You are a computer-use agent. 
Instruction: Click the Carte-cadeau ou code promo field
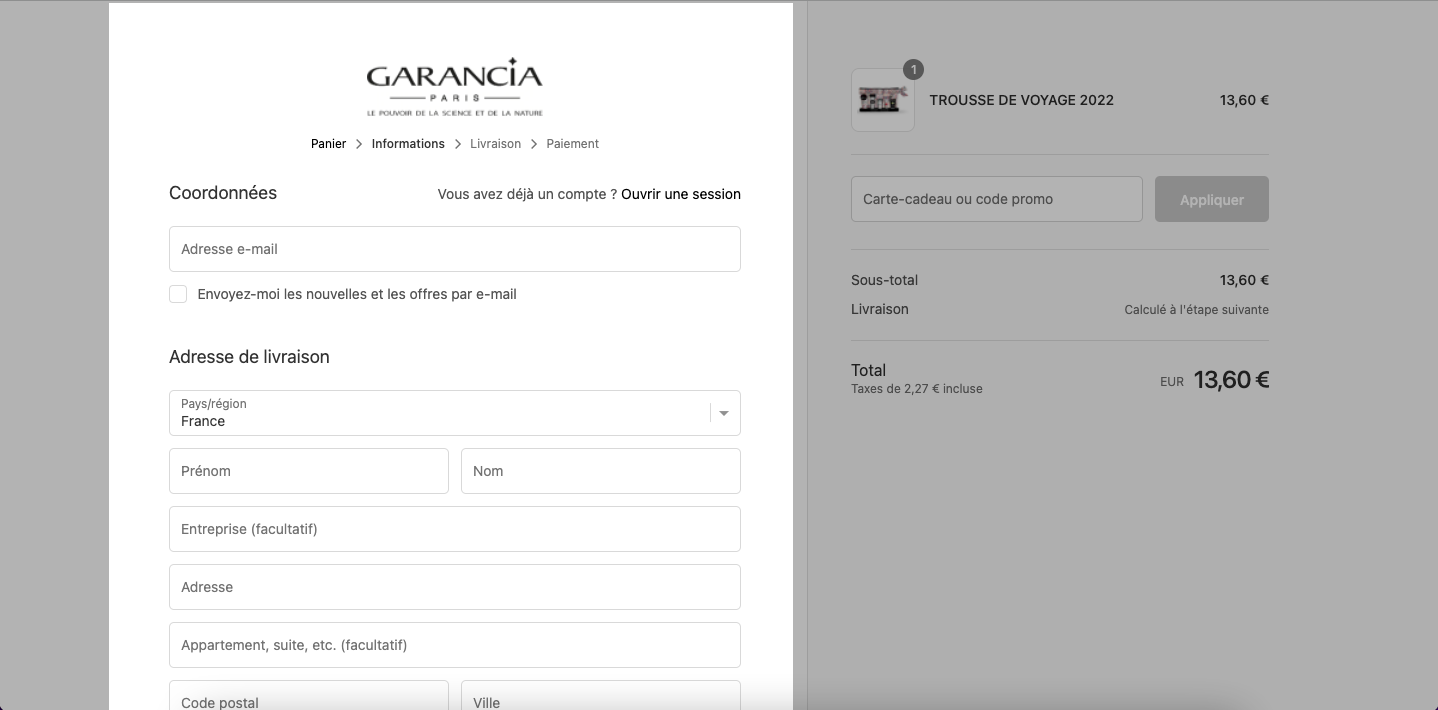[x=997, y=199]
